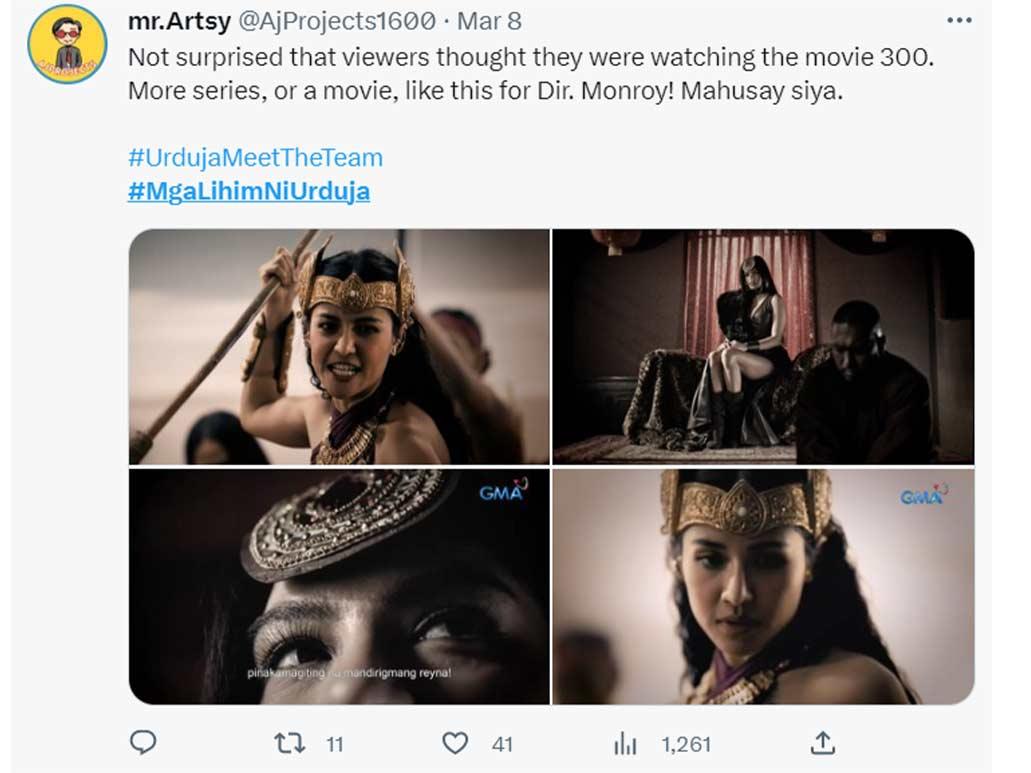Click the retweet count of 11

[334, 743]
